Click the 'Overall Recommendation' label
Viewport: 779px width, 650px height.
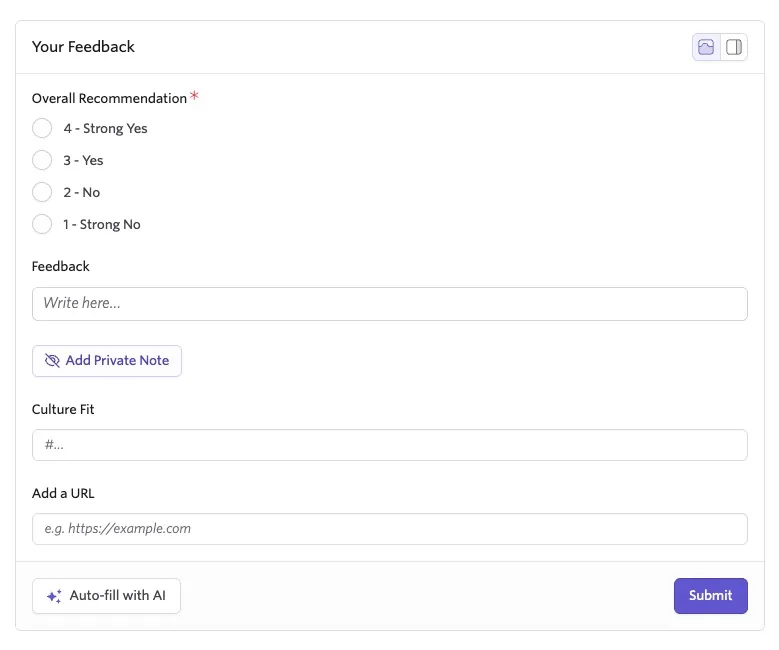tap(109, 98)
